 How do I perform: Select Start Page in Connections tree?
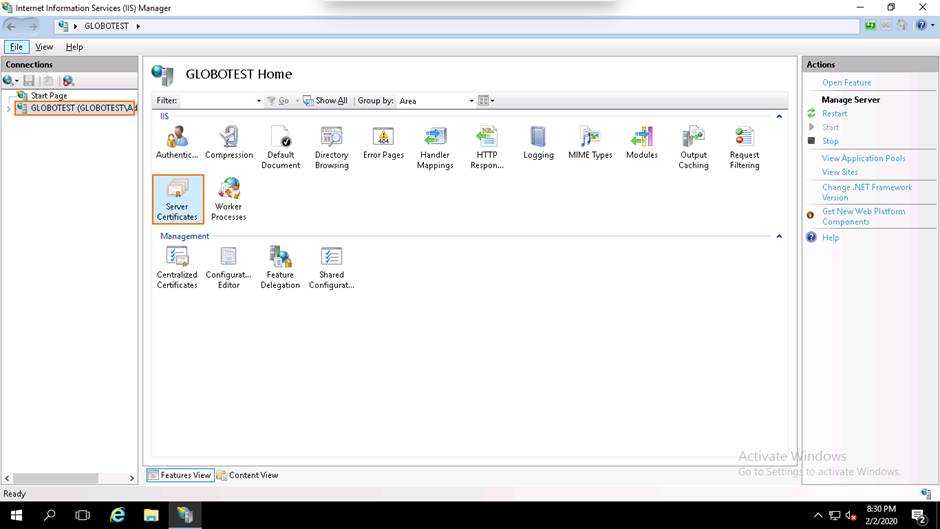tap(49, 95)
